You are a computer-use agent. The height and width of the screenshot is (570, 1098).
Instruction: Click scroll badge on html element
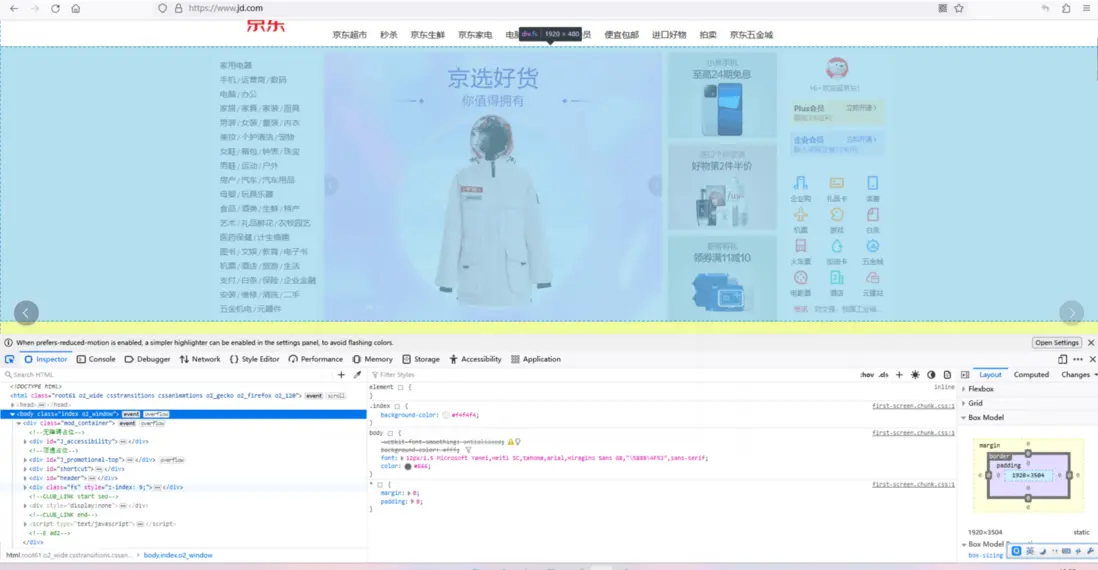[336, 396]
